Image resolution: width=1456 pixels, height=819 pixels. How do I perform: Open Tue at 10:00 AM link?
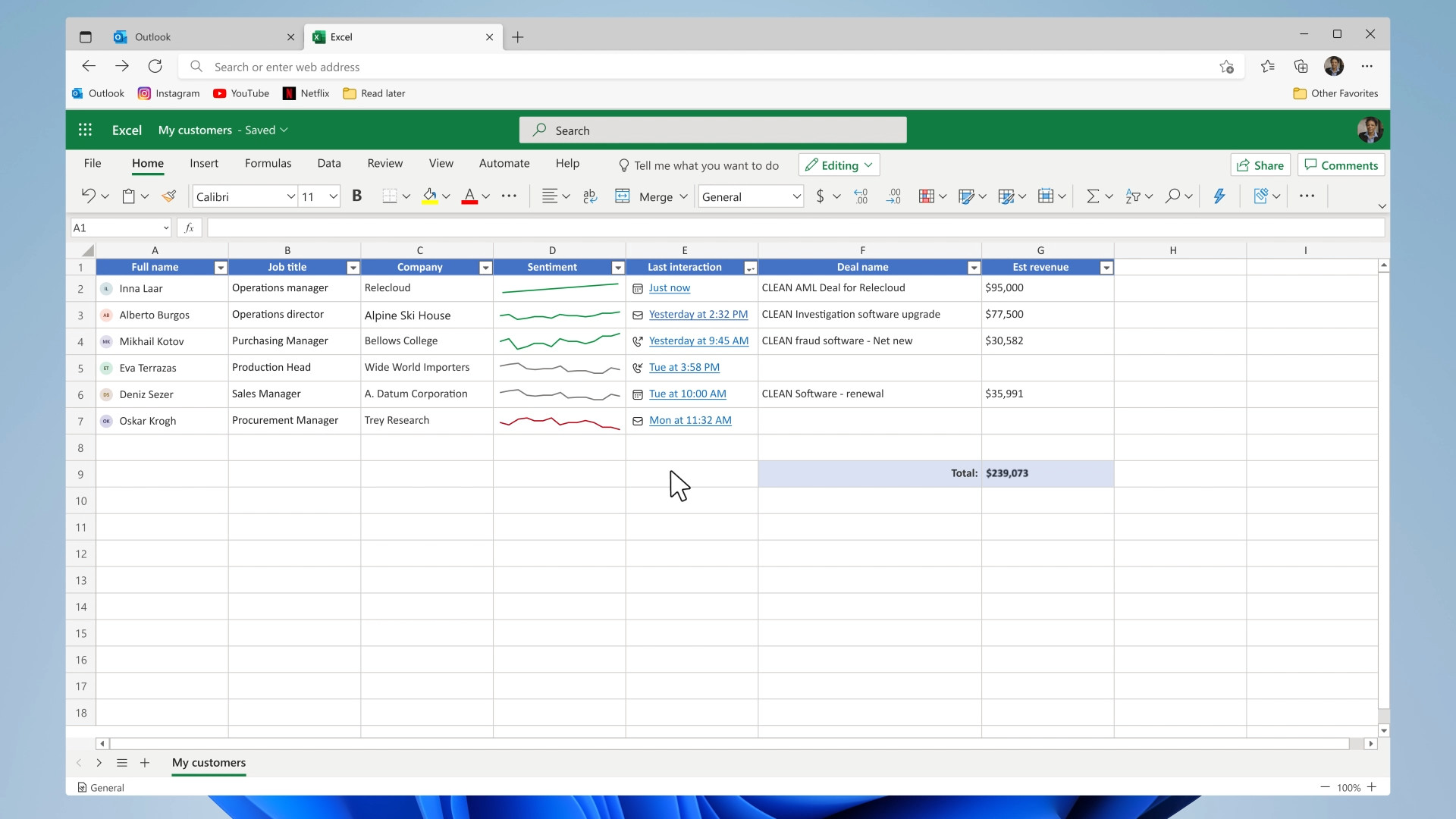[x=688, y=394]
